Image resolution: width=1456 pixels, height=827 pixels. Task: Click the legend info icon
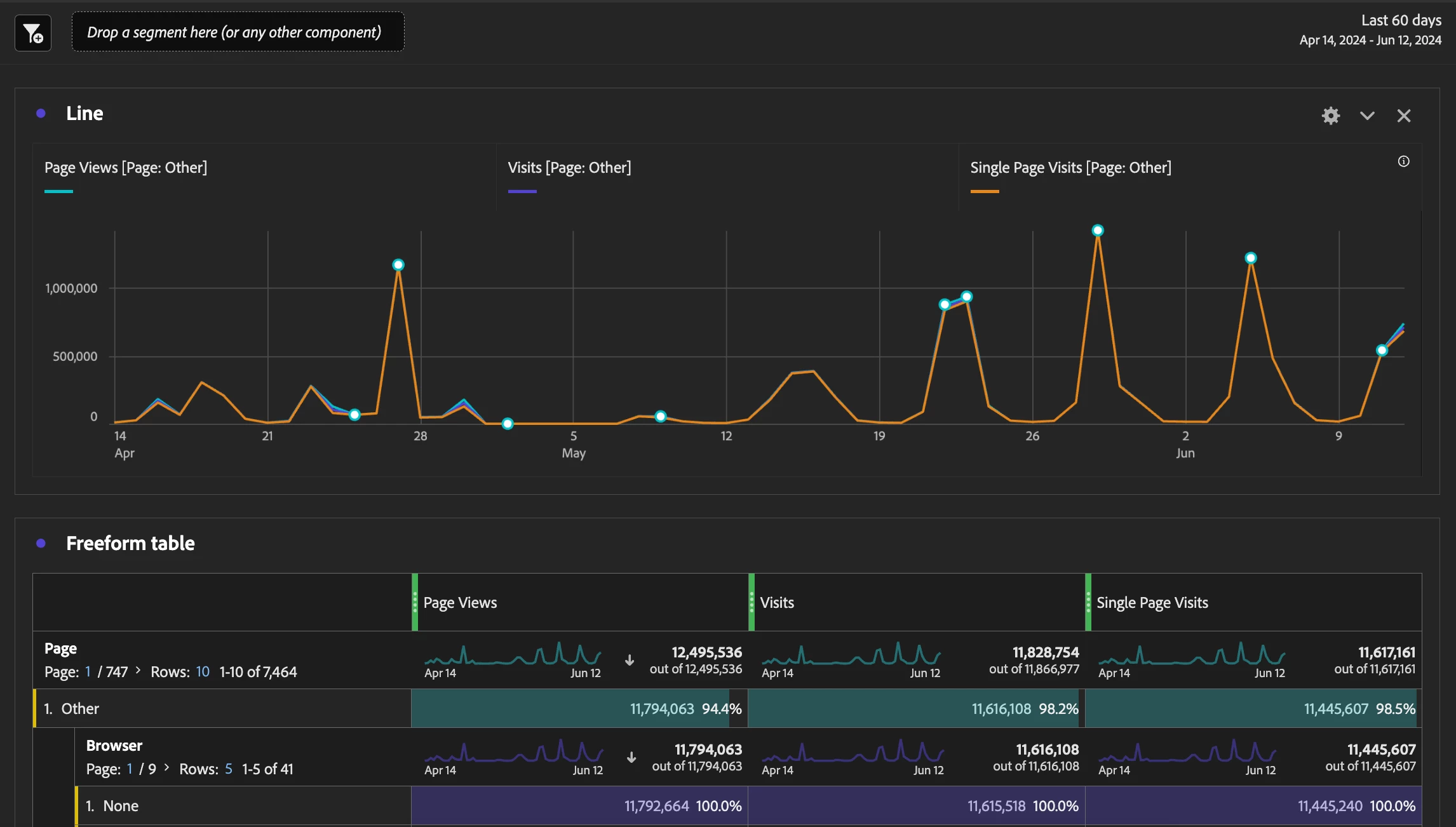(x=1404, y=161)
